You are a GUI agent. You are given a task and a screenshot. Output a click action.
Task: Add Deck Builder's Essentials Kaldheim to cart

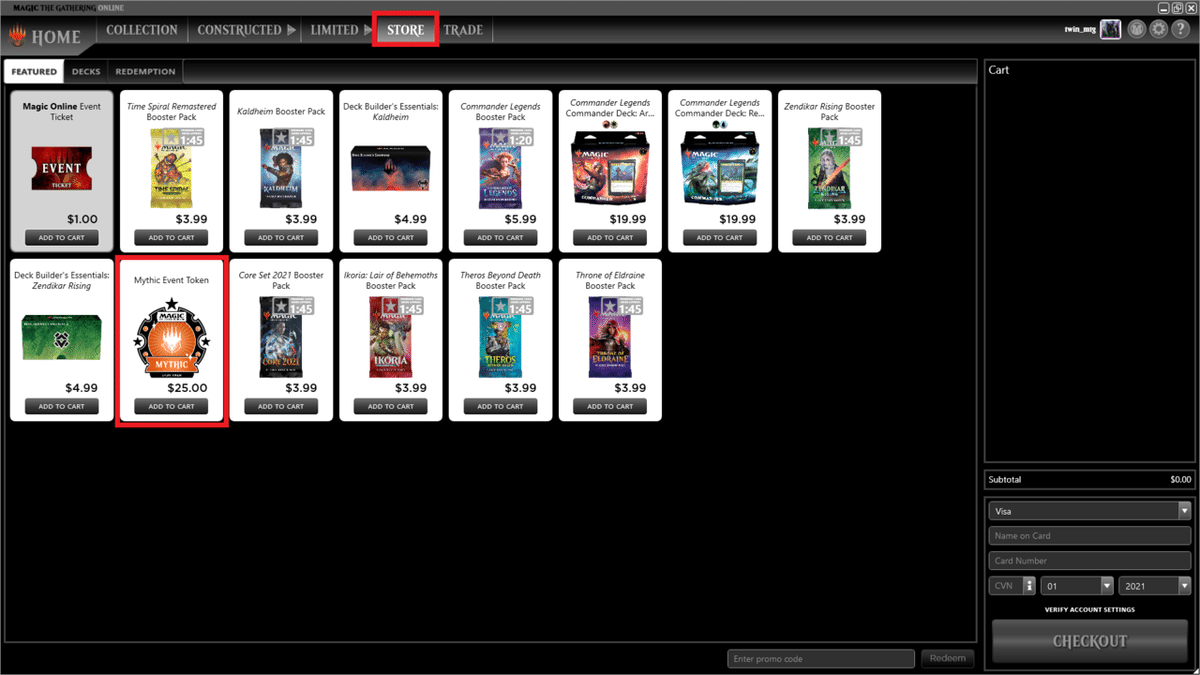tap(391, 238)
